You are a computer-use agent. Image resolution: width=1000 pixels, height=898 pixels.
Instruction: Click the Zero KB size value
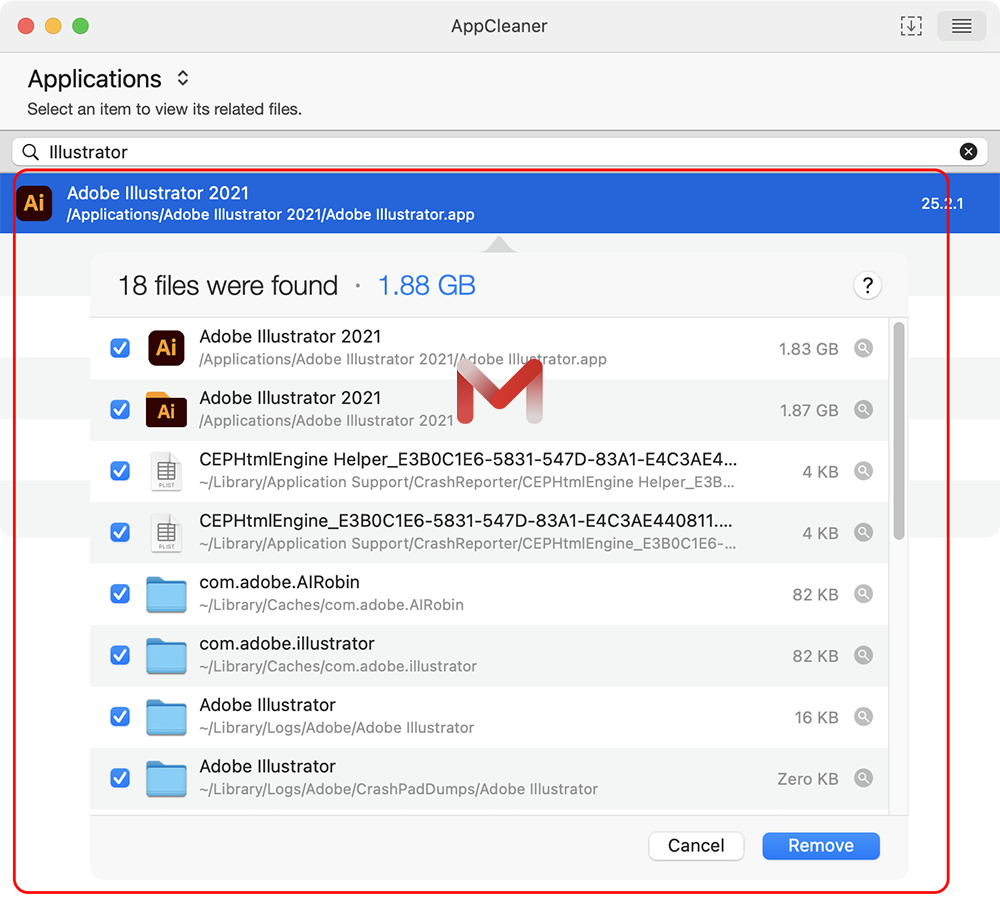pos(807,779)
